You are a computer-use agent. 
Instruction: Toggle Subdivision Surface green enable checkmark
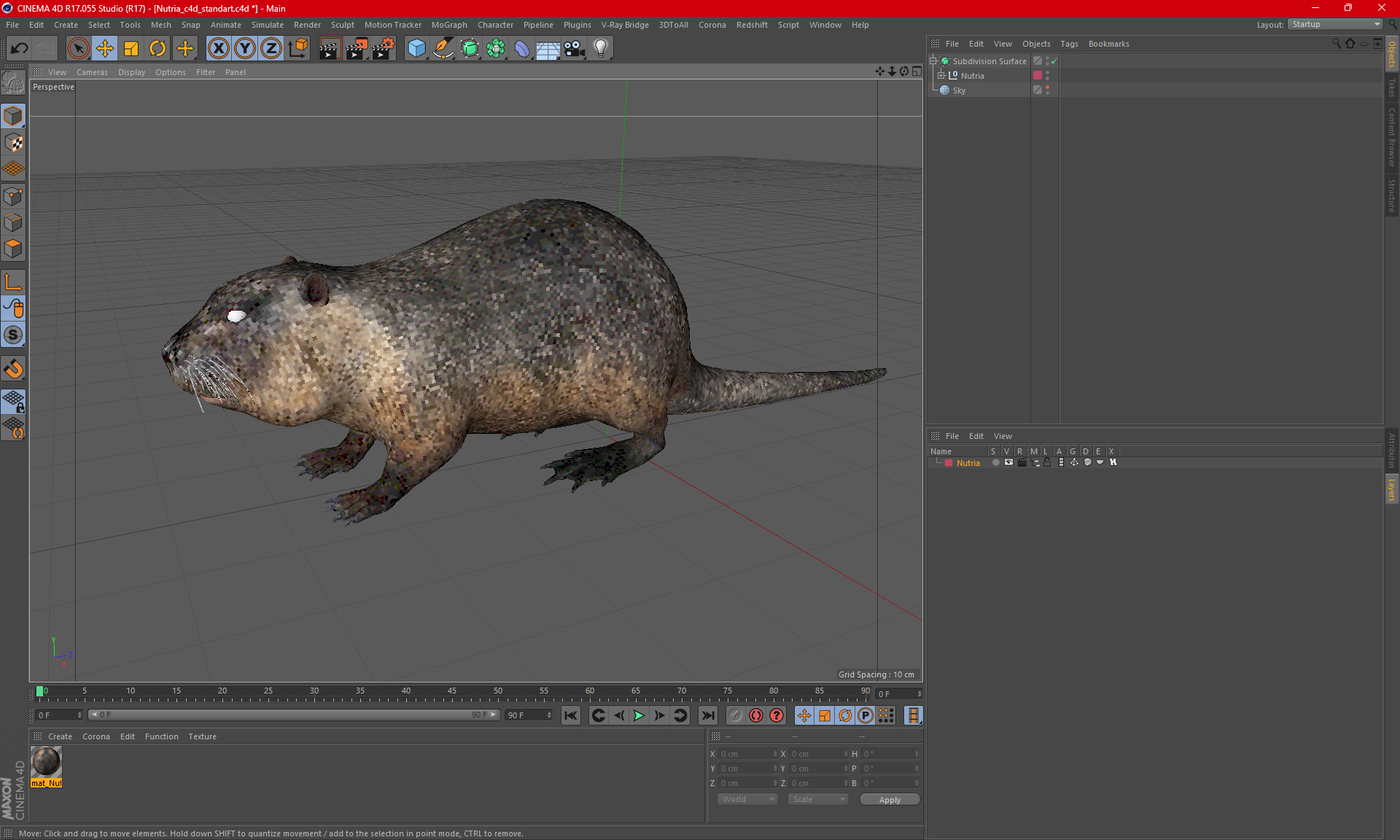1054,61
